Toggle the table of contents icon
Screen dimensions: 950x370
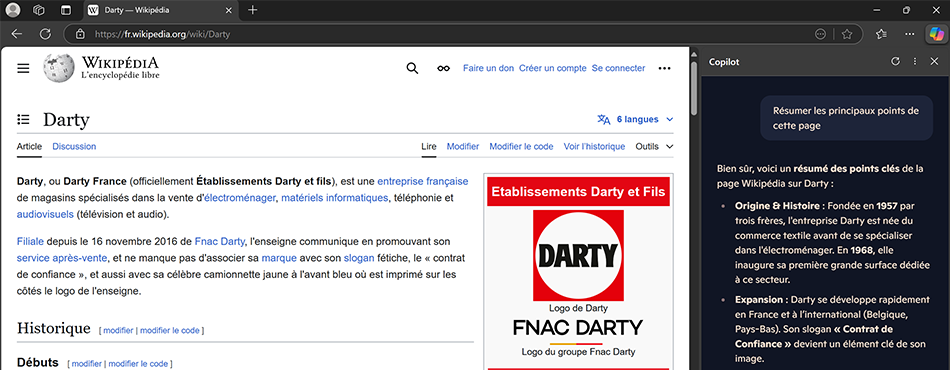(x=23, y=119)
